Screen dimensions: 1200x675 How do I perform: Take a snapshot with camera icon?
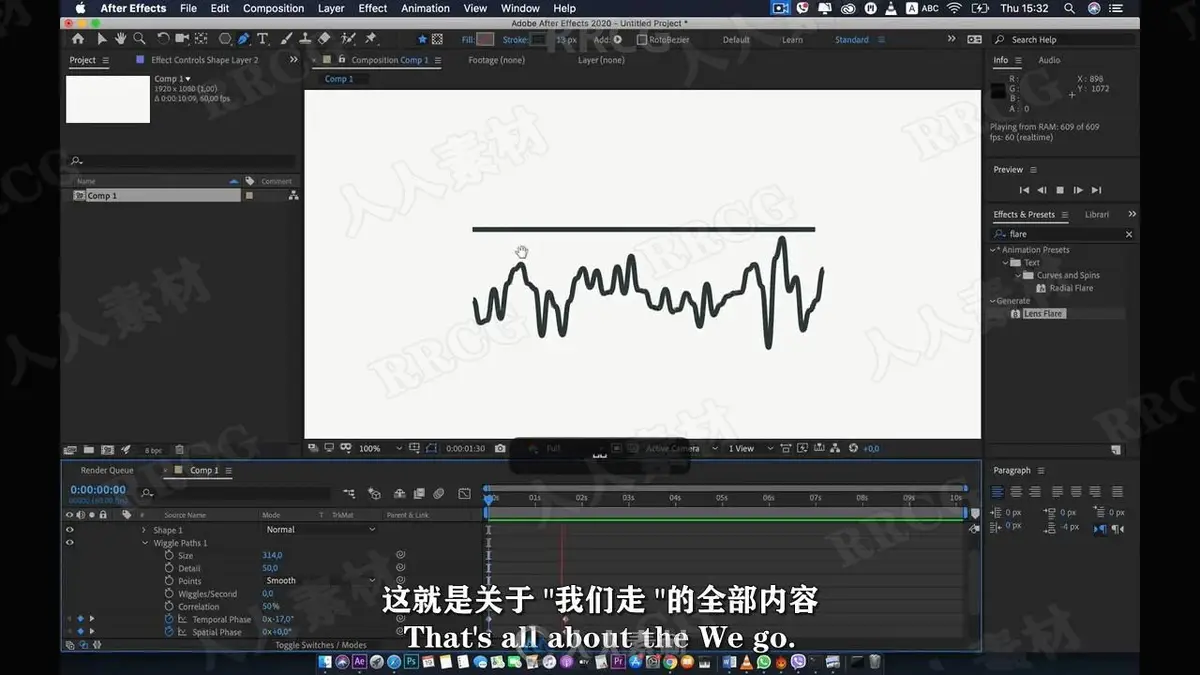[500, 448]
